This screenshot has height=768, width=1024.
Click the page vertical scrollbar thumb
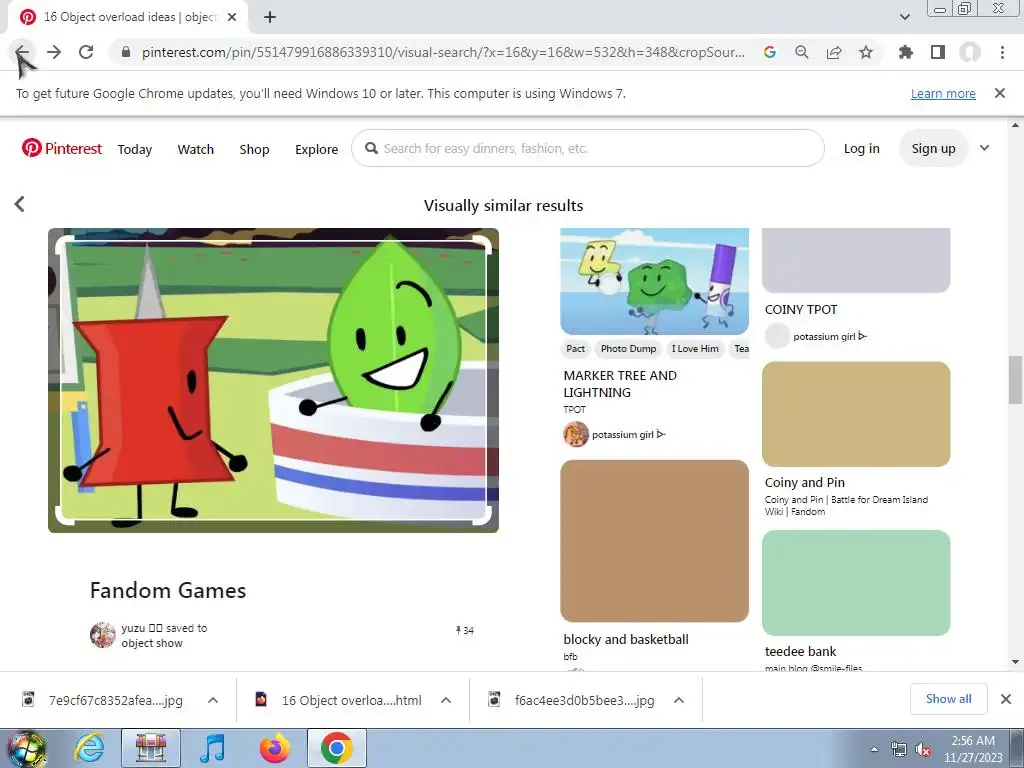tap(1015, 380)
